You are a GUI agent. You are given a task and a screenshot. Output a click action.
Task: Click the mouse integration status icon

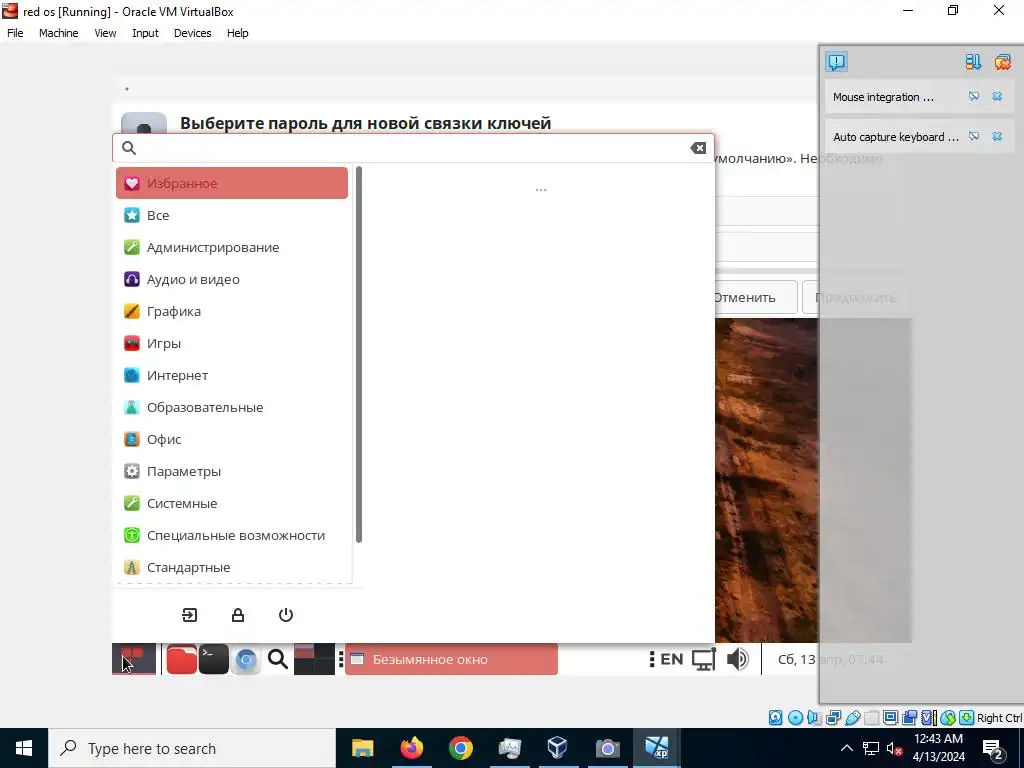click(948, 718)
